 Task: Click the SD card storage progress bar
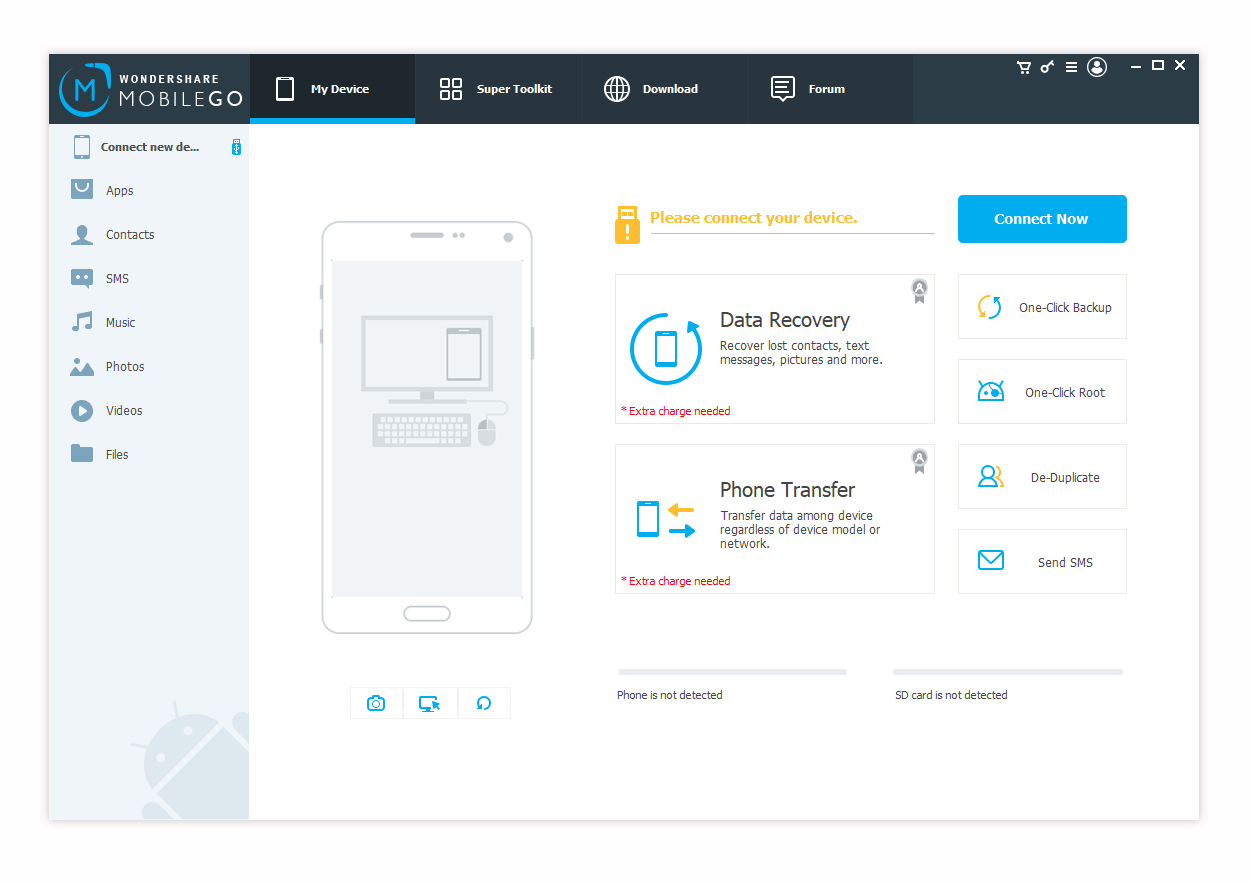coord(1008,672)
